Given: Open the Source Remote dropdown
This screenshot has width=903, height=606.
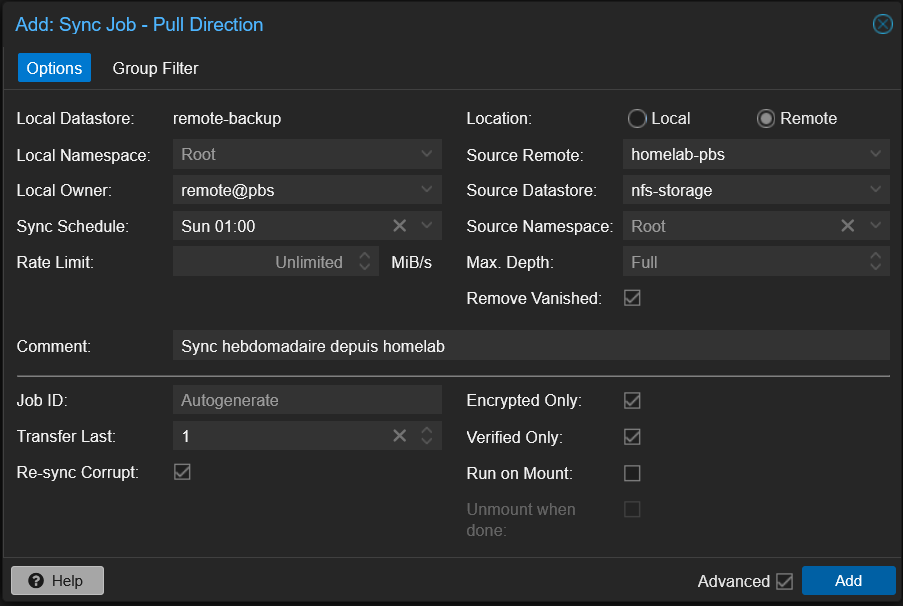Looking at the screenshot, I should [874, 154].
